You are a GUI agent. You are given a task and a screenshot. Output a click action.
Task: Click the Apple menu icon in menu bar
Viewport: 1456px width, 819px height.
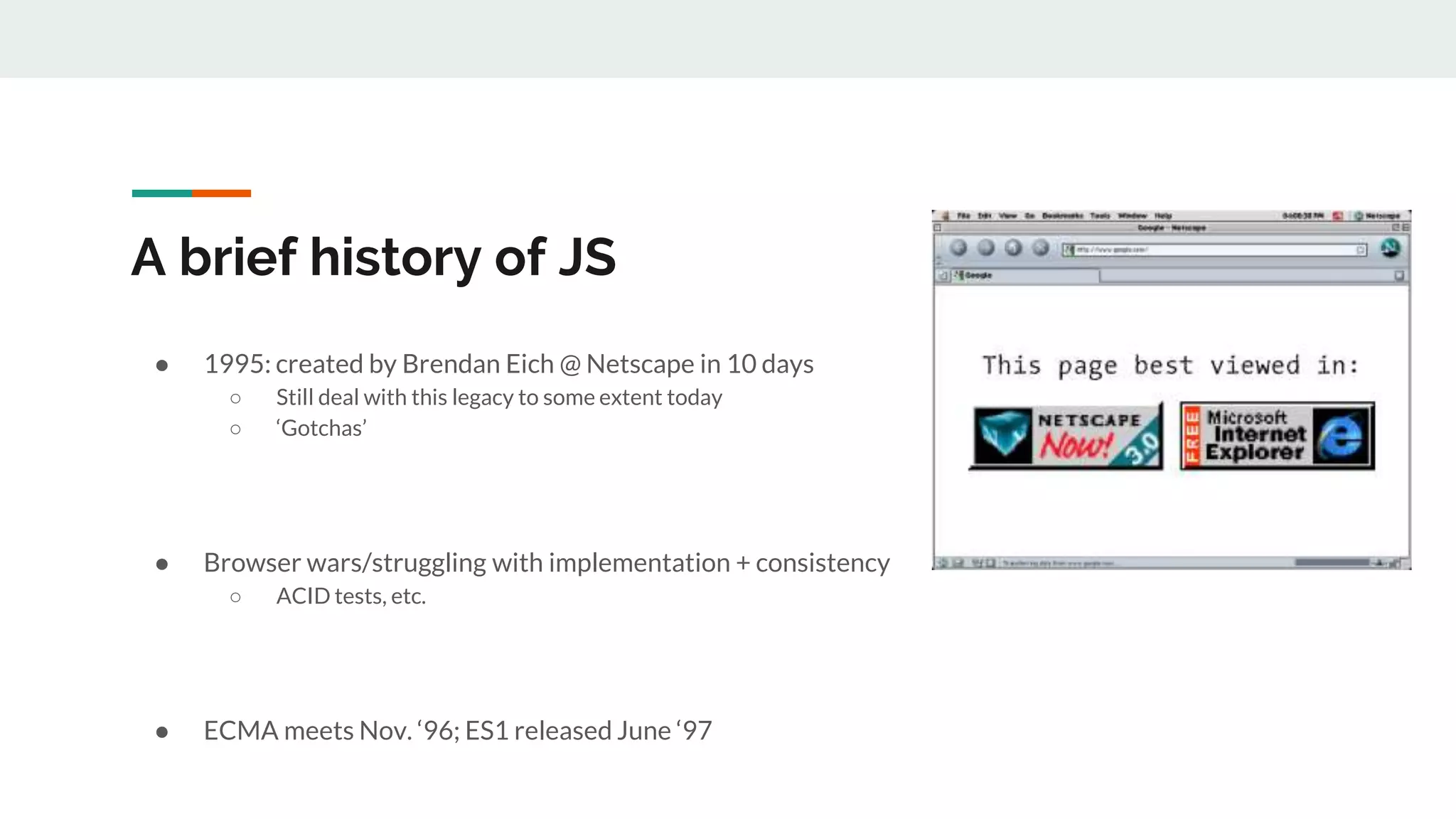(x=946, y=215)
